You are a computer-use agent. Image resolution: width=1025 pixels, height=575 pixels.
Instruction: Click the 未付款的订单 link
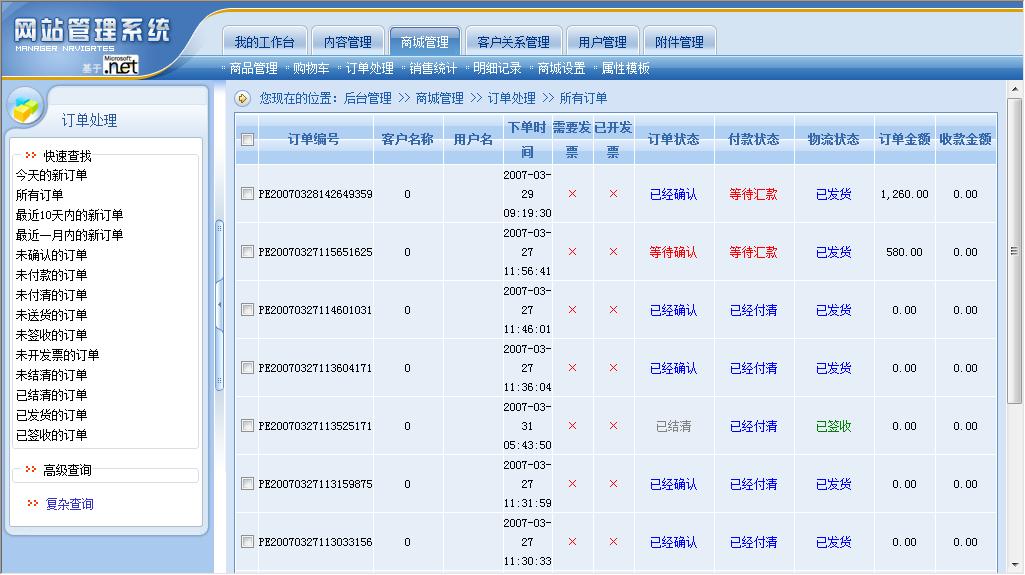pyautogui.click(x=51, y=275)
